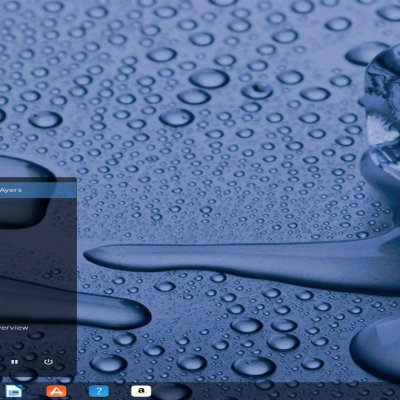Click the power off icon in the menu

pos(48,362)
